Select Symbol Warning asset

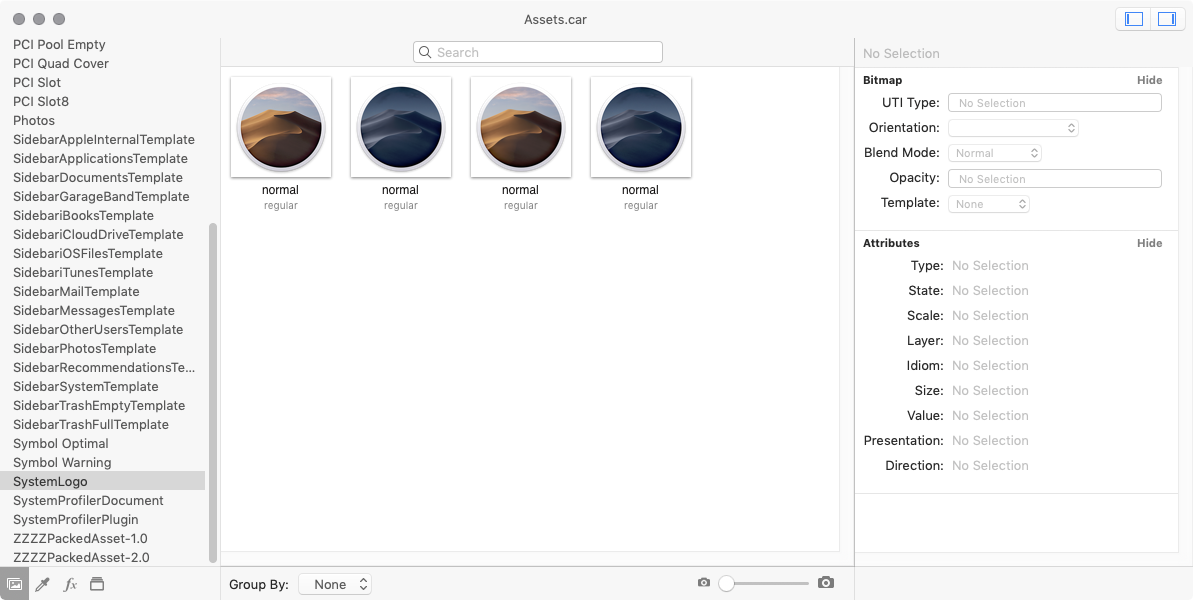point(62,462)
